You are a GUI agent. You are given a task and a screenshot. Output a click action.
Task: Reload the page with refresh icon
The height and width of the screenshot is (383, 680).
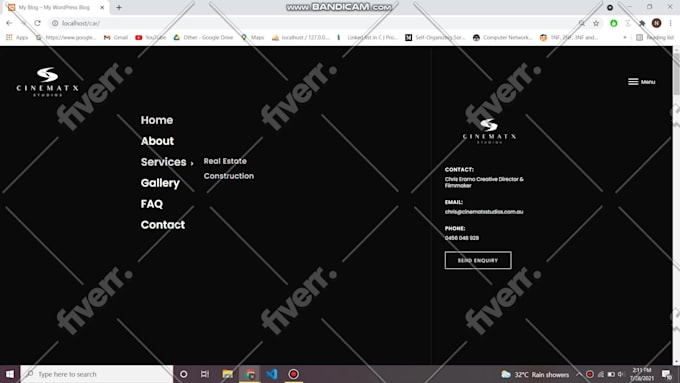pyautogui.click(x=37, y=23)
